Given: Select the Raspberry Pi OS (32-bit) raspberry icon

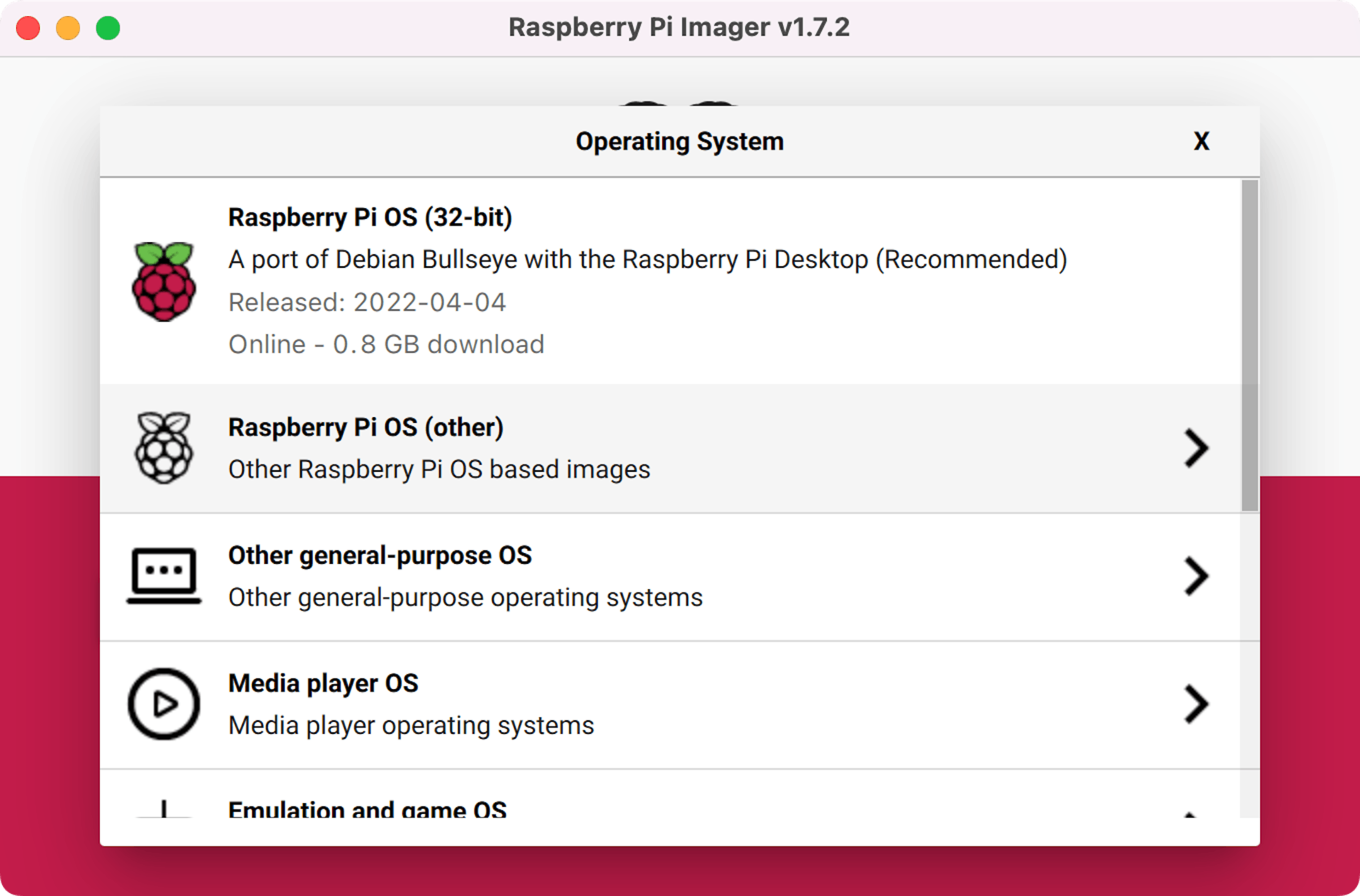Looking at the screenshot, I should click(x=164, y=280).
